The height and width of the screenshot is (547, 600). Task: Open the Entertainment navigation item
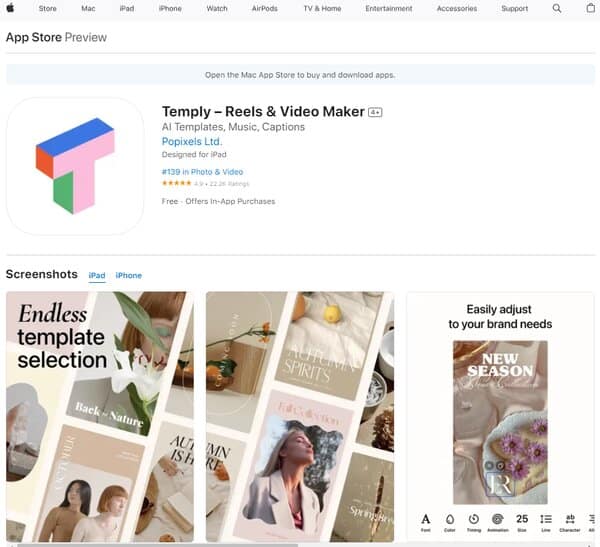point(389,8)
